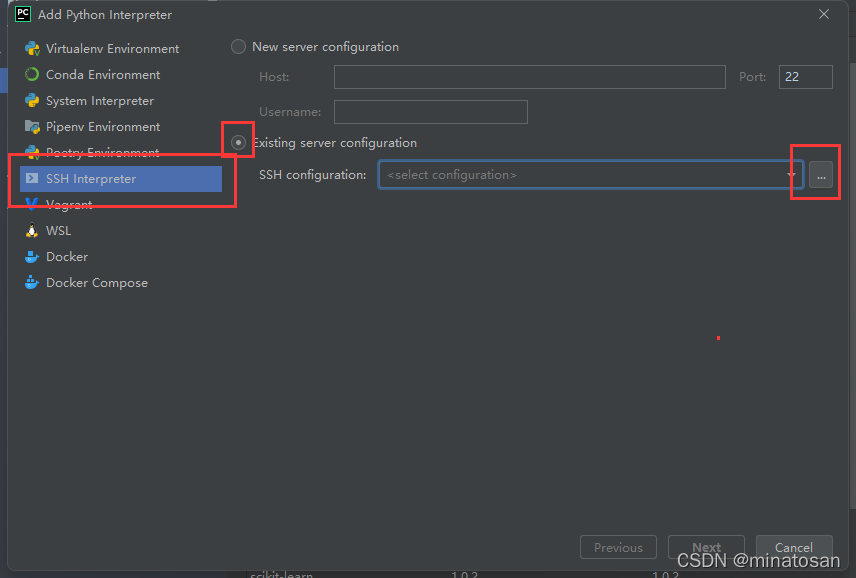Click the SSH Interpreter terminal icon
The height and width of the screenshot is (578, 856).
(32, 178)
